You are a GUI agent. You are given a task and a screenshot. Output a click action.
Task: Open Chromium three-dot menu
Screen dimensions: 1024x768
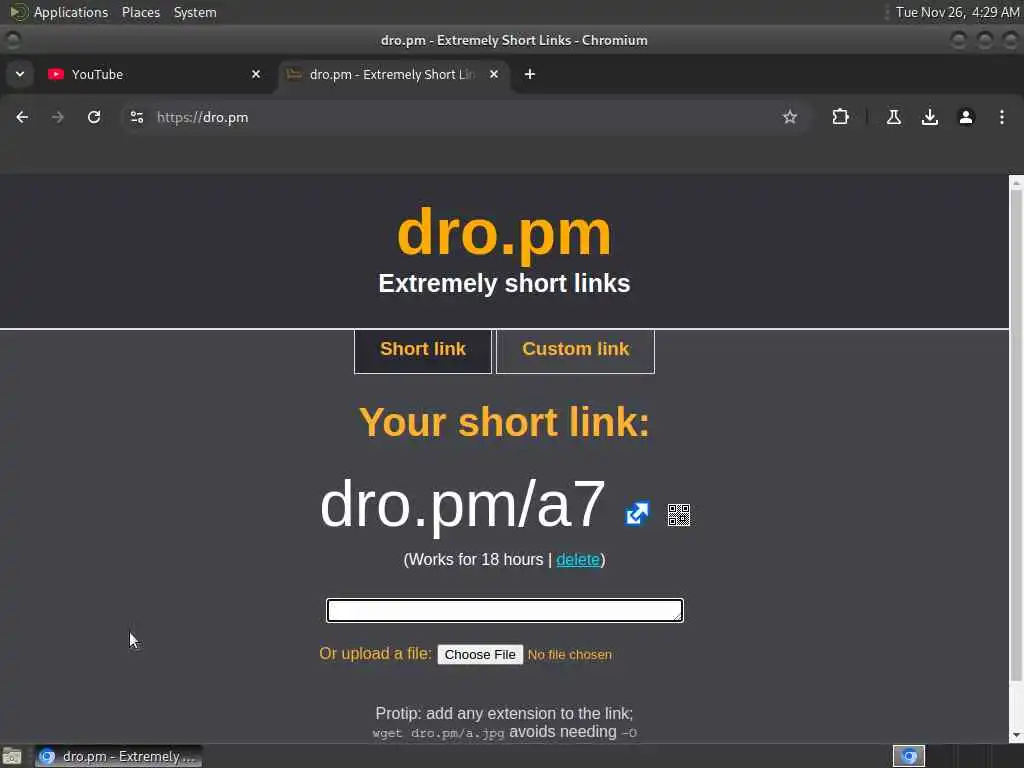point(1001,117)
